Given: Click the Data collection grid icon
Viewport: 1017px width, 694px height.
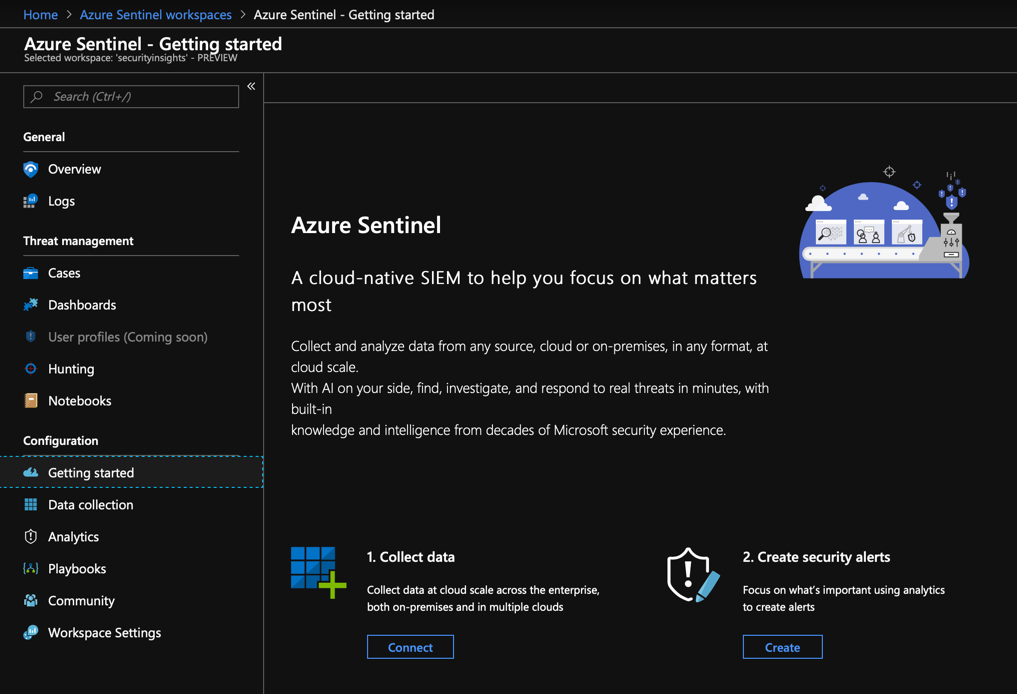Looking at the screenshot, I should tap(31, 505).
